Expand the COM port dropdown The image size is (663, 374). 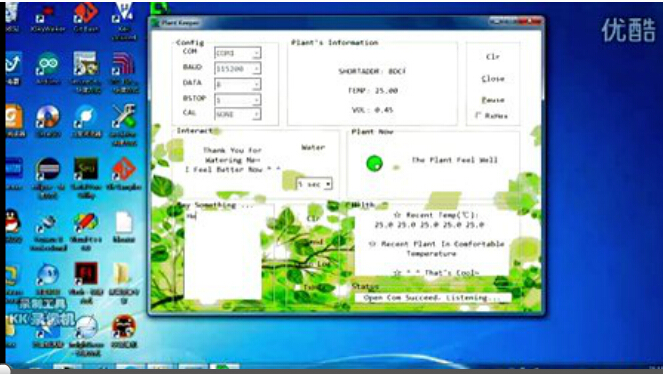click(238, 53)
